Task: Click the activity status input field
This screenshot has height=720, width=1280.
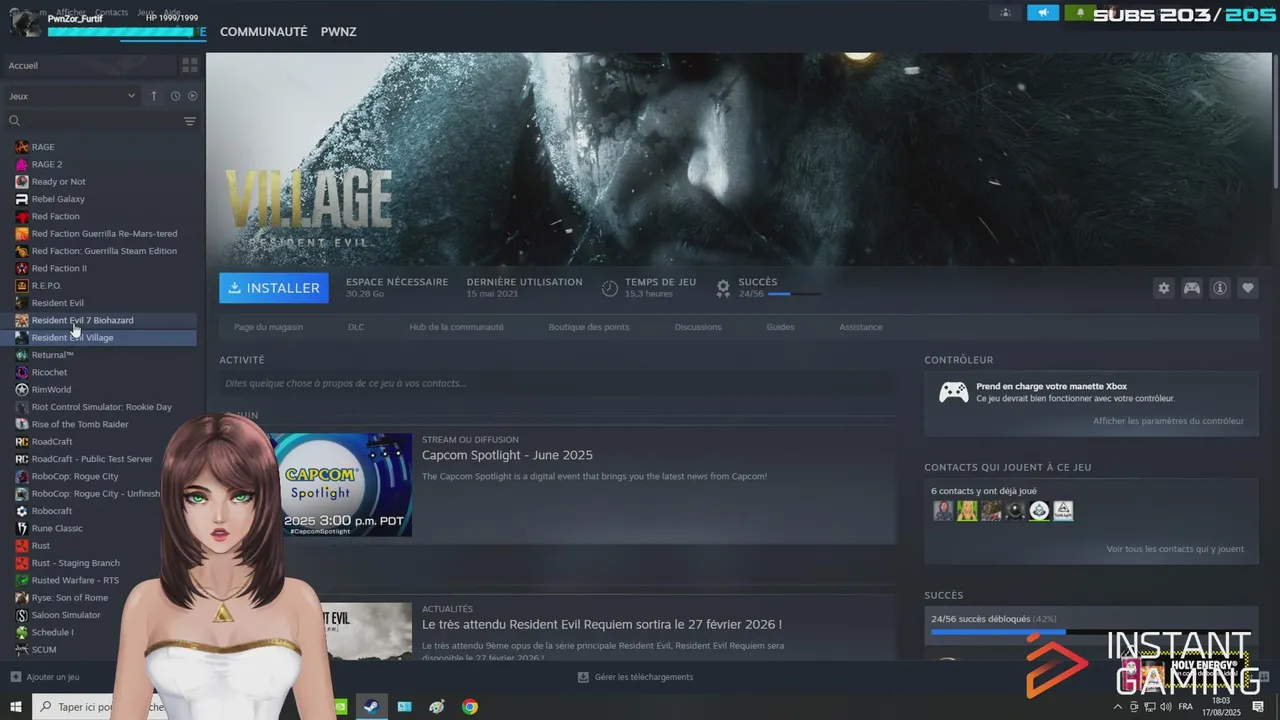Action: 557,383
